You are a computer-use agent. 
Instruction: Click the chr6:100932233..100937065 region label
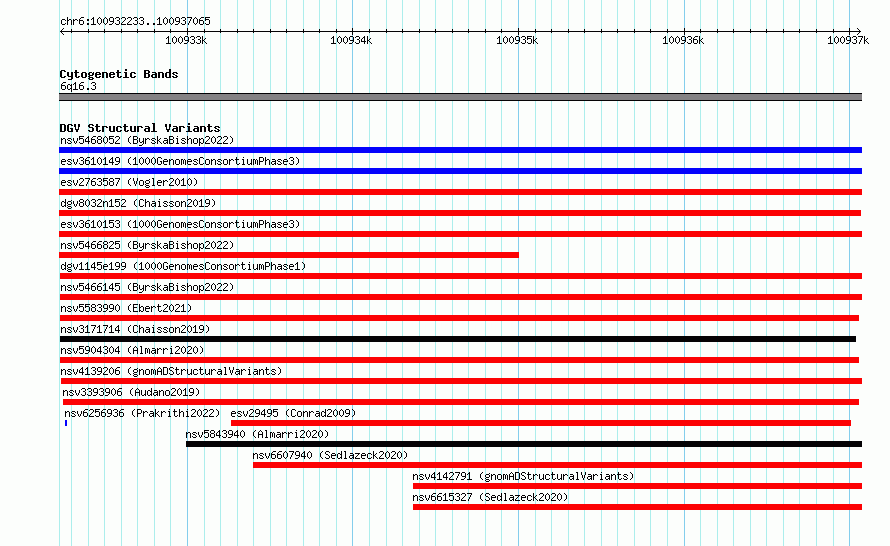(135, 21)
